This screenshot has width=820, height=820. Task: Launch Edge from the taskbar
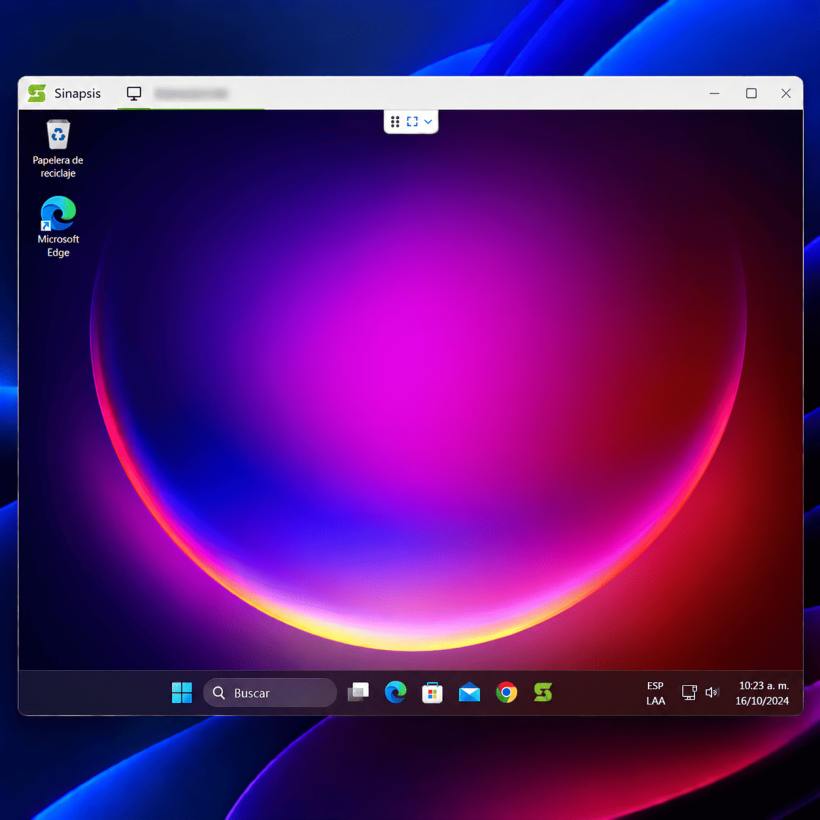[395, 692]
